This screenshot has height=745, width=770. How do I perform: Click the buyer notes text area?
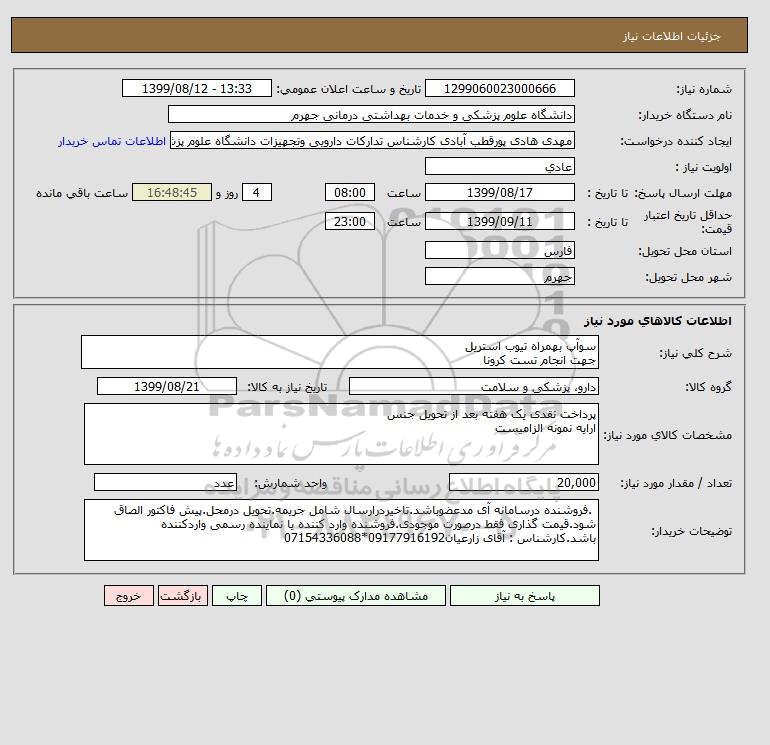341,530
